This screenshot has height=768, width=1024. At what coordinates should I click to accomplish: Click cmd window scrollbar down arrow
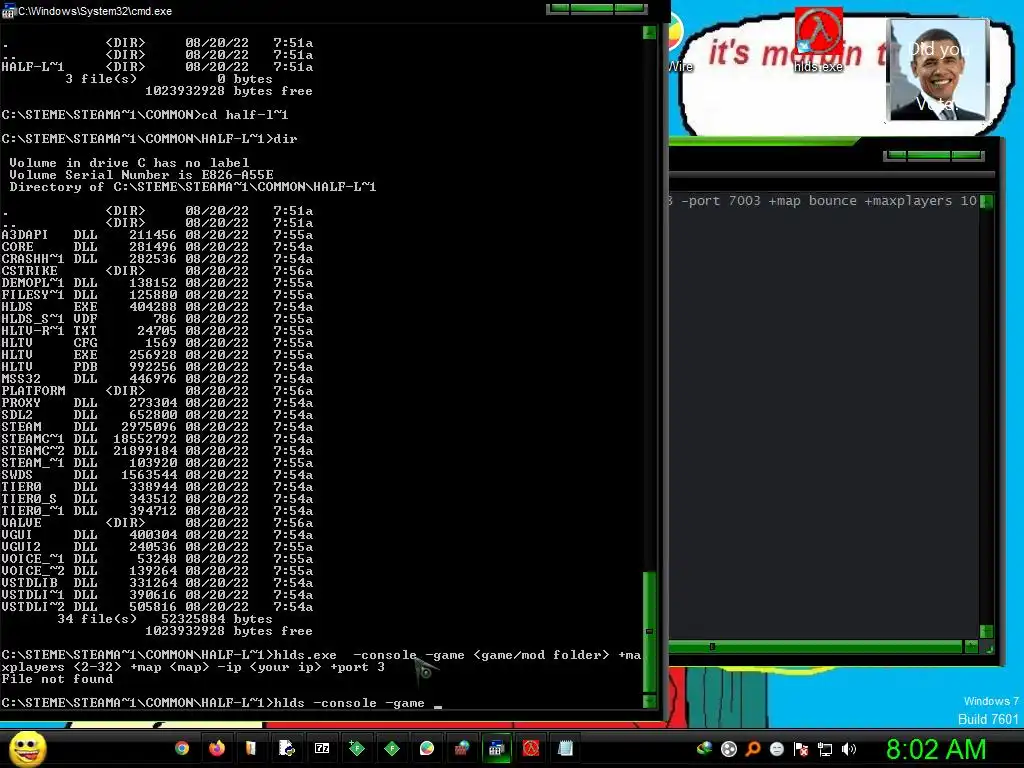649,701
